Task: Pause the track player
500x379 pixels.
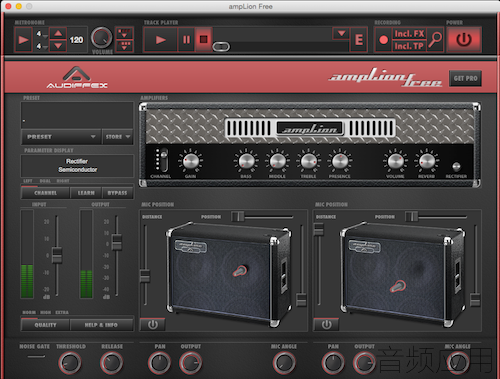Action: [x=186, y=40]
